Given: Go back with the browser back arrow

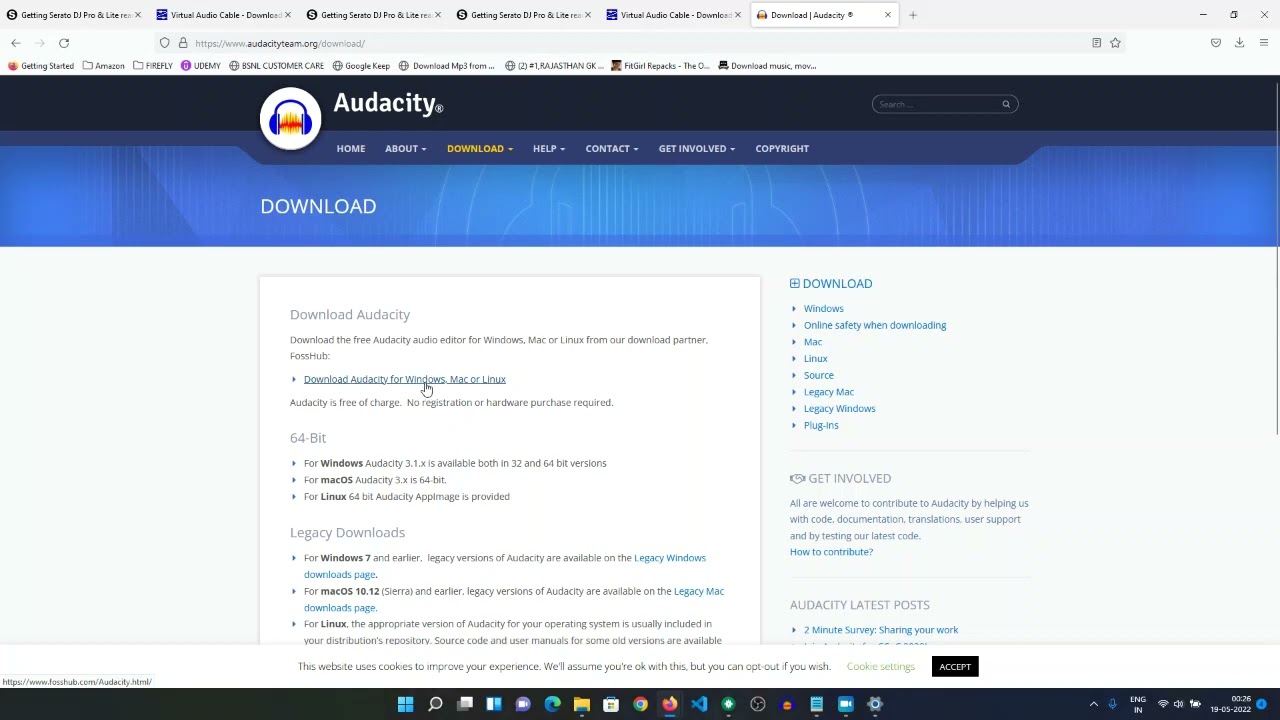Looking at the screenshot, I should tap(16, 43).
